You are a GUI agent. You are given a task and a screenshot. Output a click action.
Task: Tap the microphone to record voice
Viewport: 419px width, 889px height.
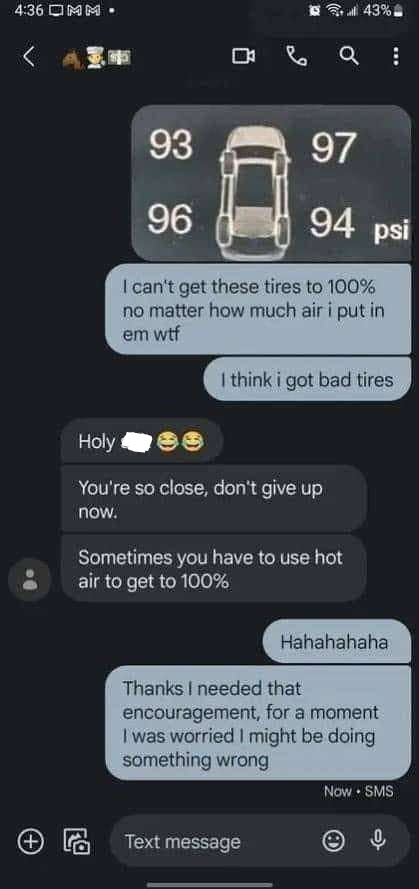pyautogui.click(x=378, y=841)
